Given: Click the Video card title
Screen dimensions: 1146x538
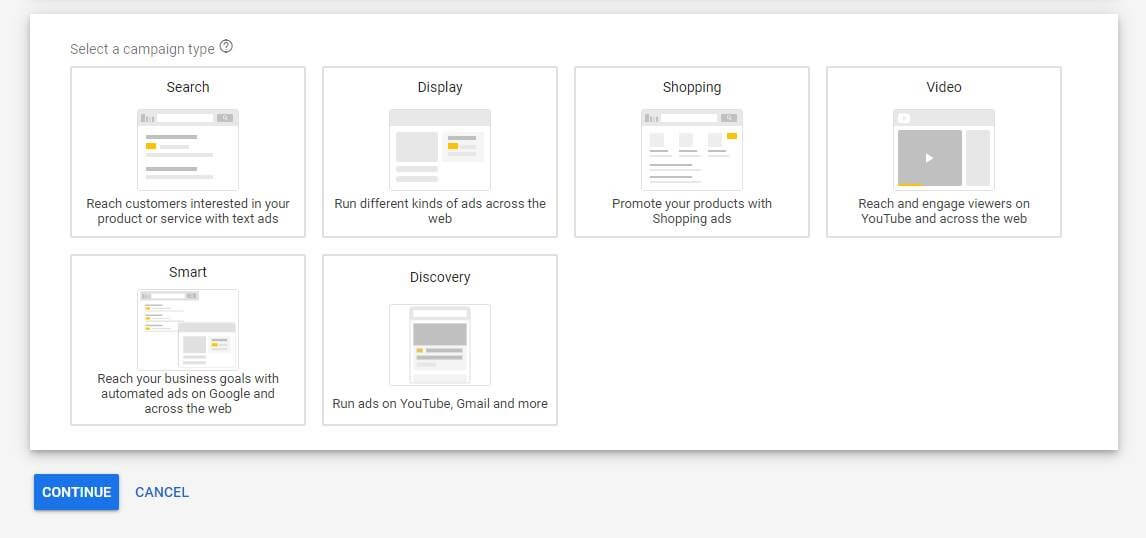Looking at the screenshot, I should point(944,87).
